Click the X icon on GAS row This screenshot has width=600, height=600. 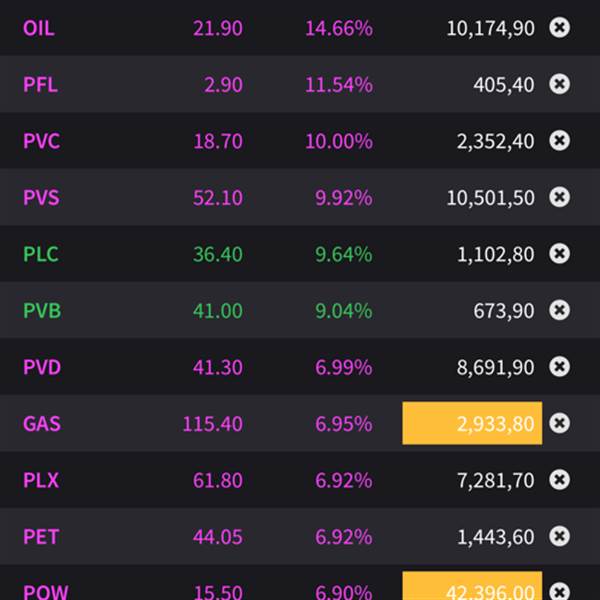click(x=560, y=424)
